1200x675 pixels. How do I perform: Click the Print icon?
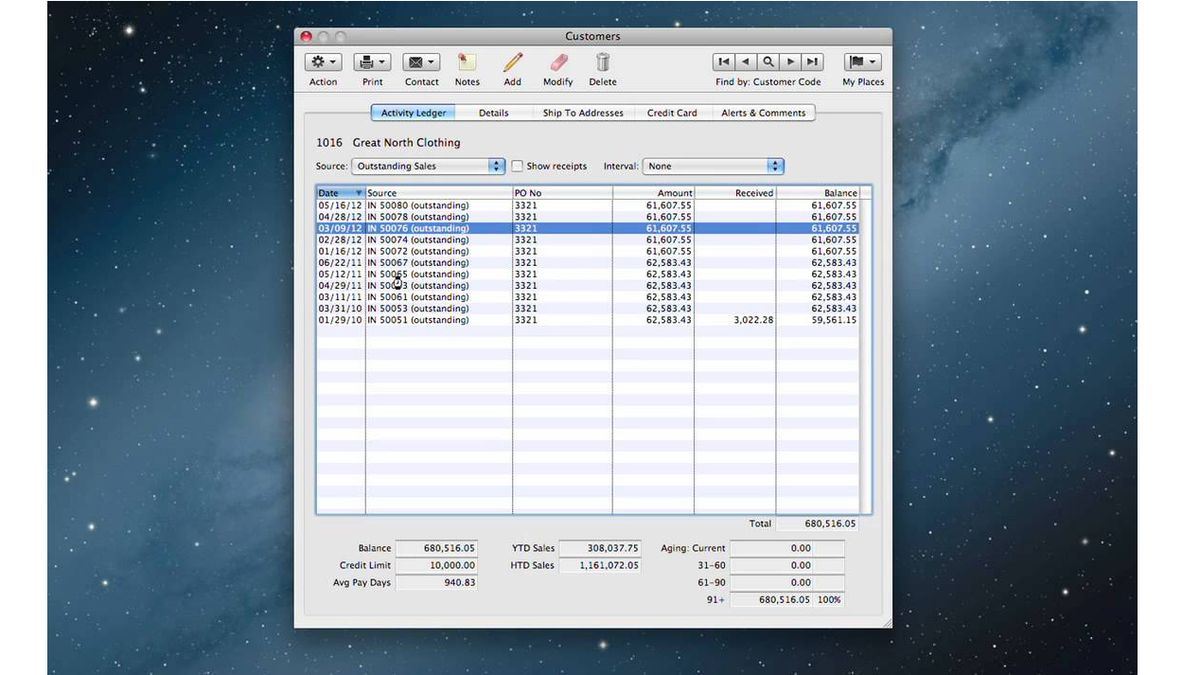point(371,62)
